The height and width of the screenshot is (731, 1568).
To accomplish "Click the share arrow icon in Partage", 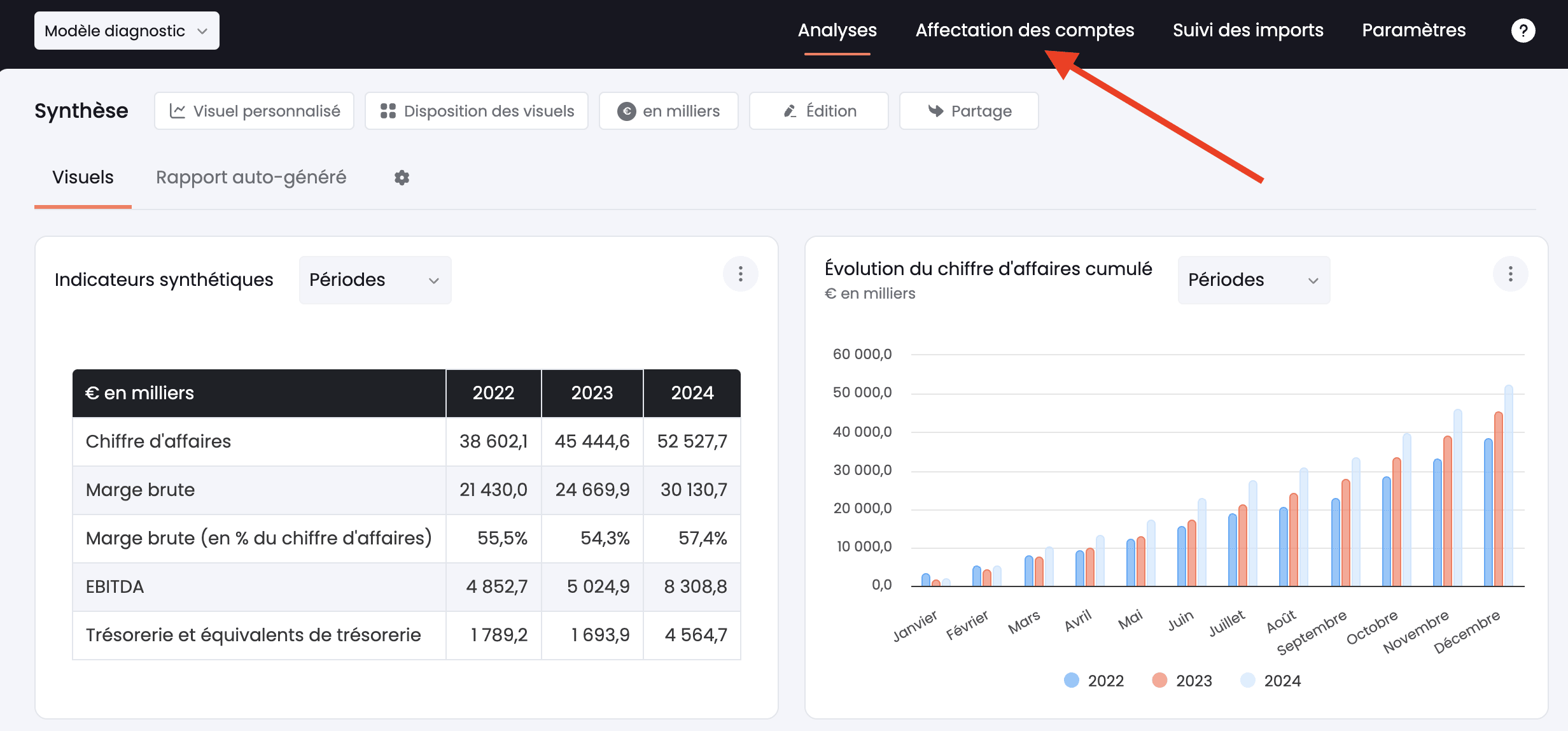I will point(935,111).
